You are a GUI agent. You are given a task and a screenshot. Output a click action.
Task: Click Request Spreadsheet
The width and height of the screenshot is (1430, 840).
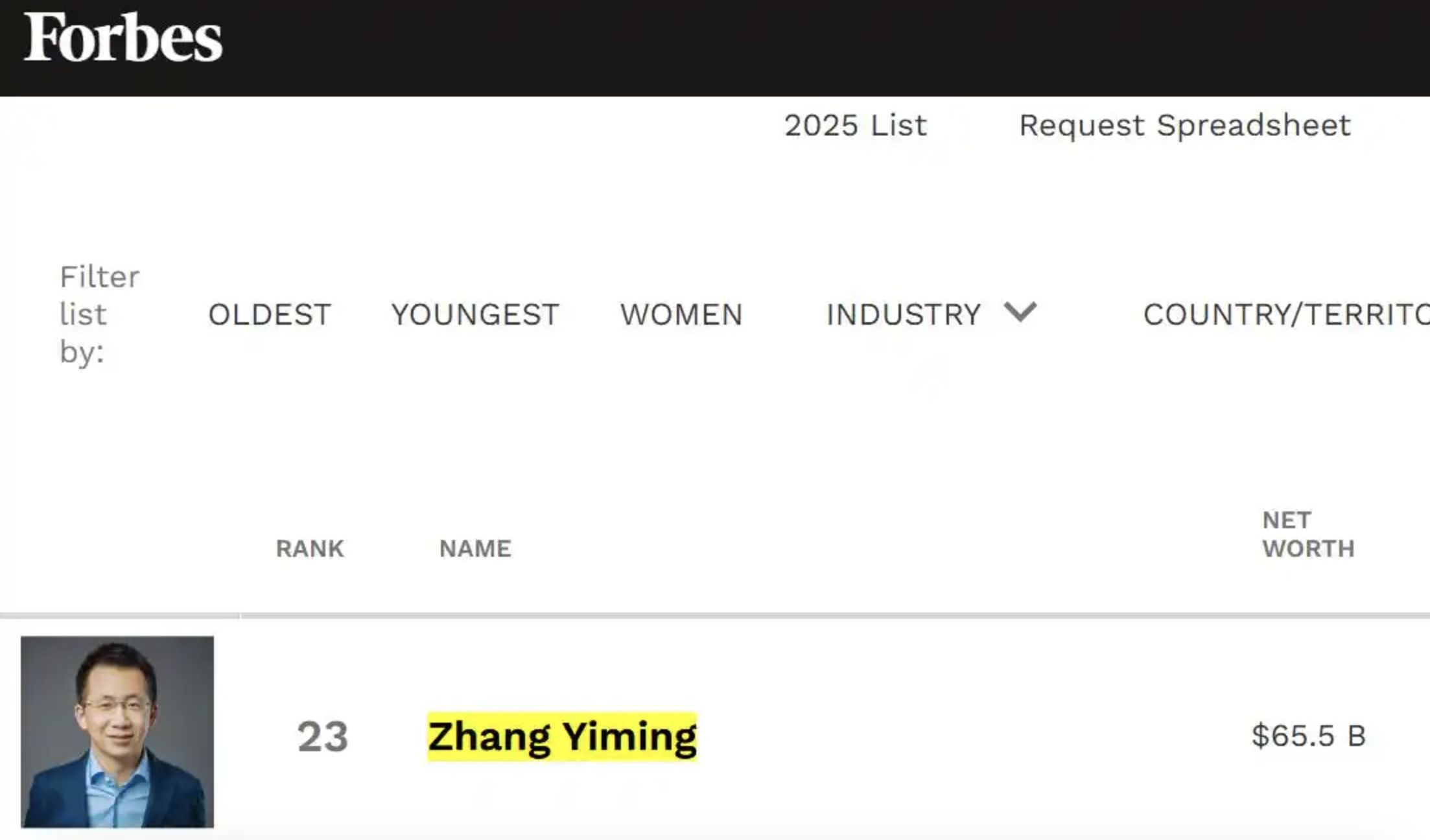(x=1184, y=125)
